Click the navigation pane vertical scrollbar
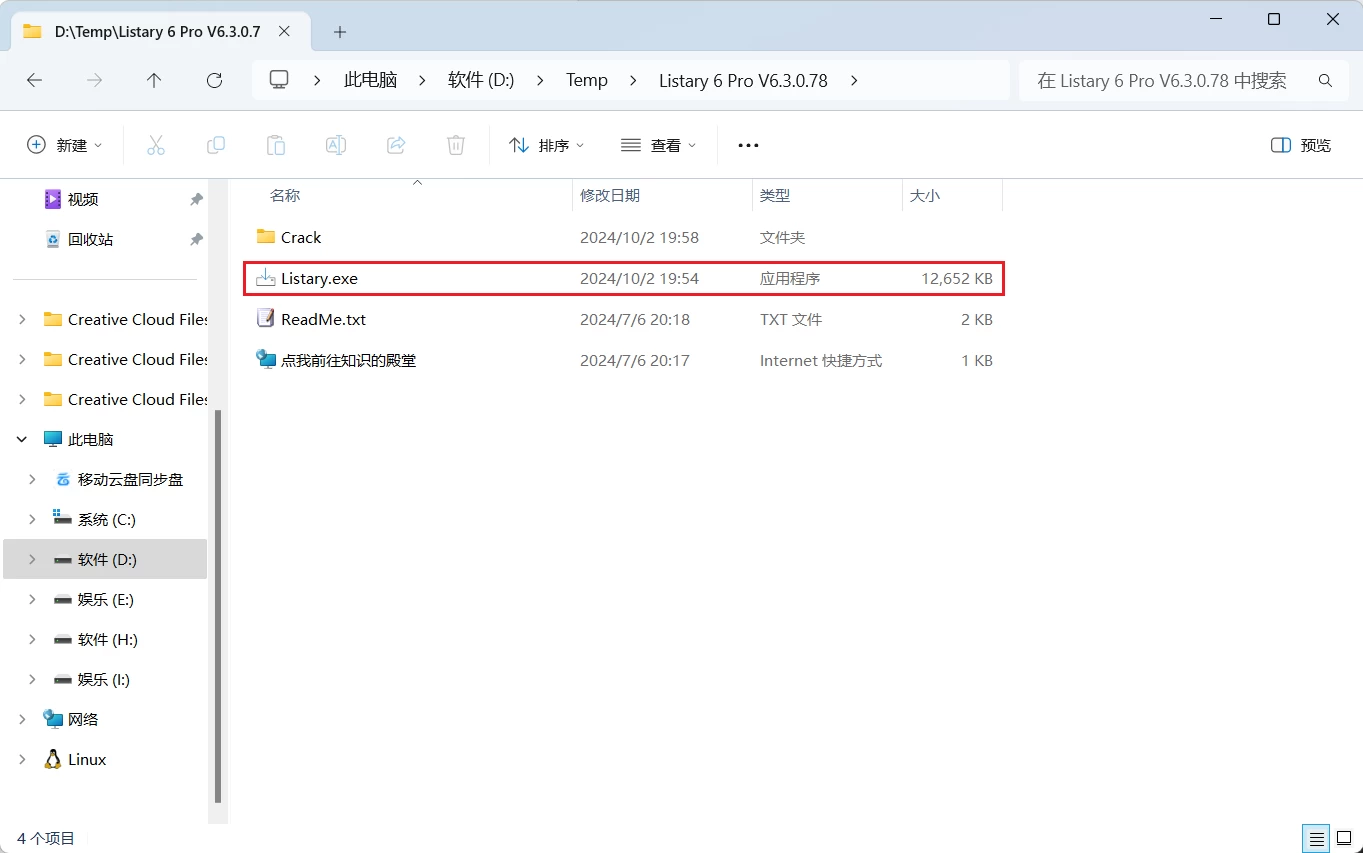The image size is (1363, 853). [218, 608]
